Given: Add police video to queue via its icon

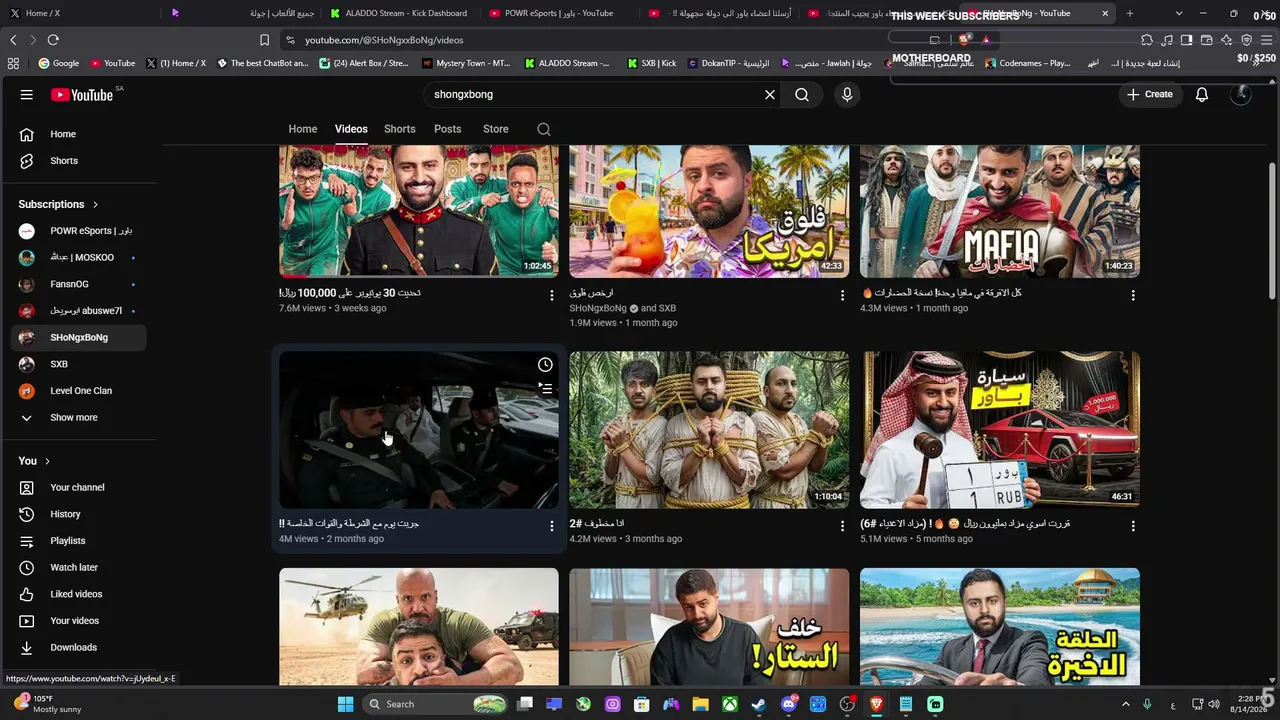Looking at the screenshot, I should point(545,388).
